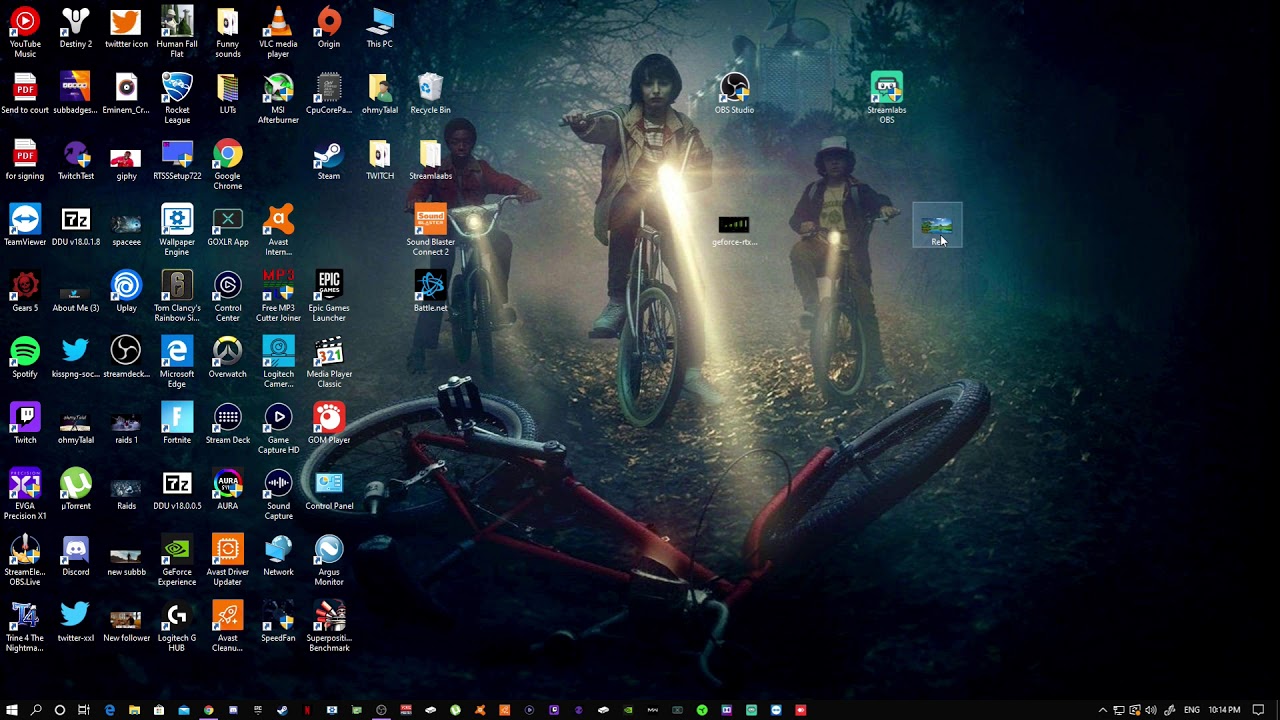
Task: Launch Google Chrome desktop shortcut
Action: click(x=228, y=164)
